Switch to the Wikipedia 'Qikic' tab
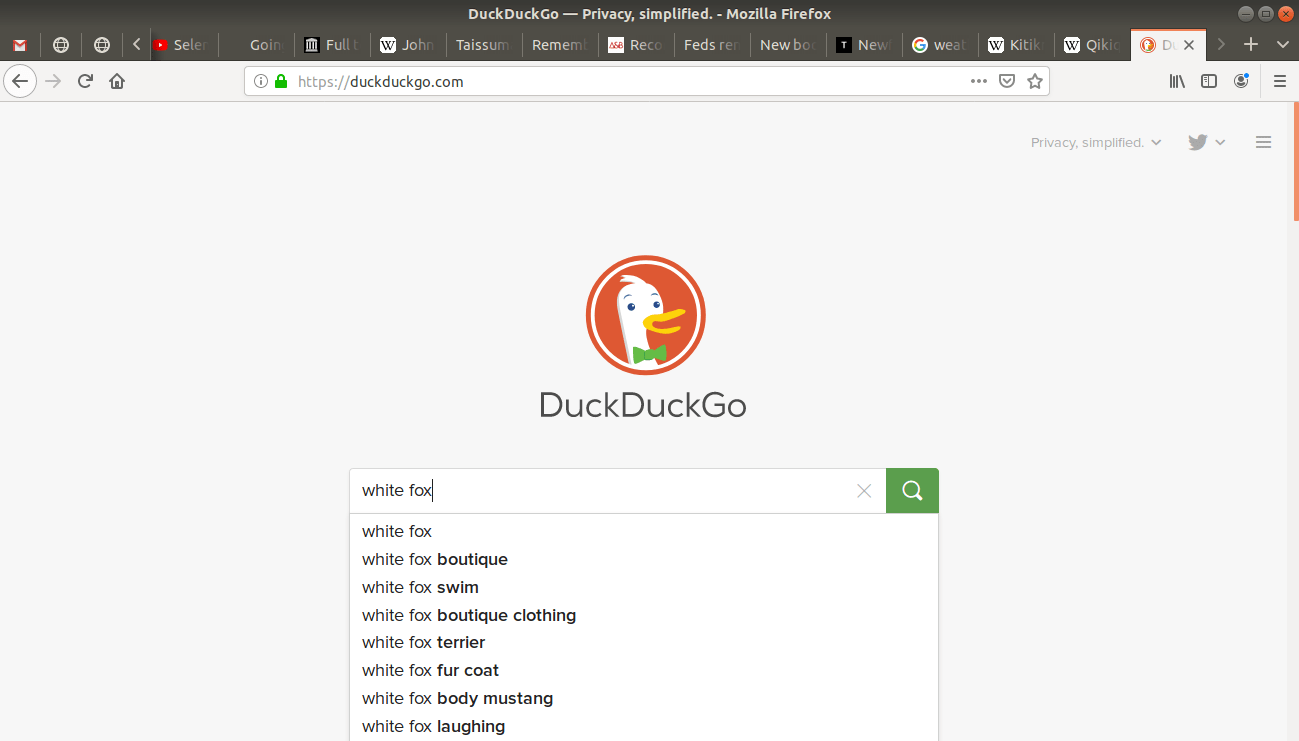This screenshot has width=1299, height=741. pos(1093,45)
